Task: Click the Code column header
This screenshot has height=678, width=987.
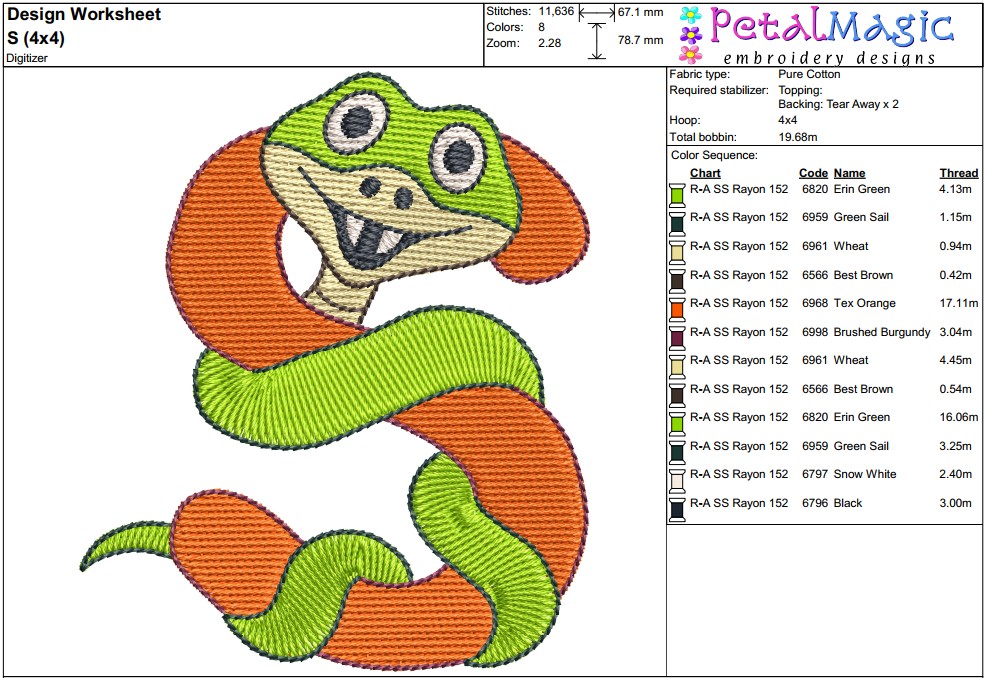Action: (x=813, y=173)
